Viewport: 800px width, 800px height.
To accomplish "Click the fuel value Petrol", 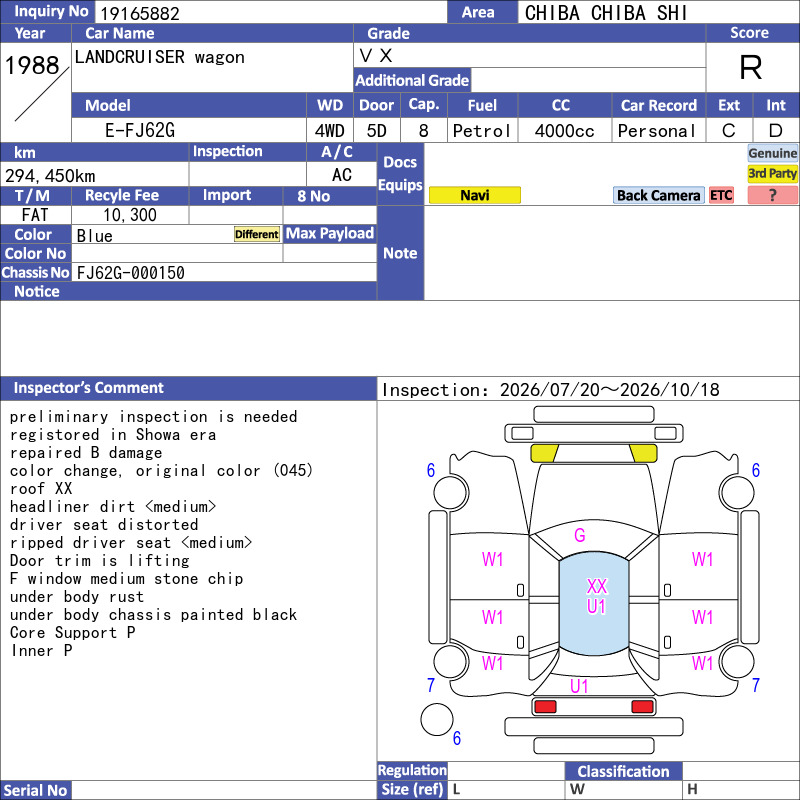I will (482, 131).
